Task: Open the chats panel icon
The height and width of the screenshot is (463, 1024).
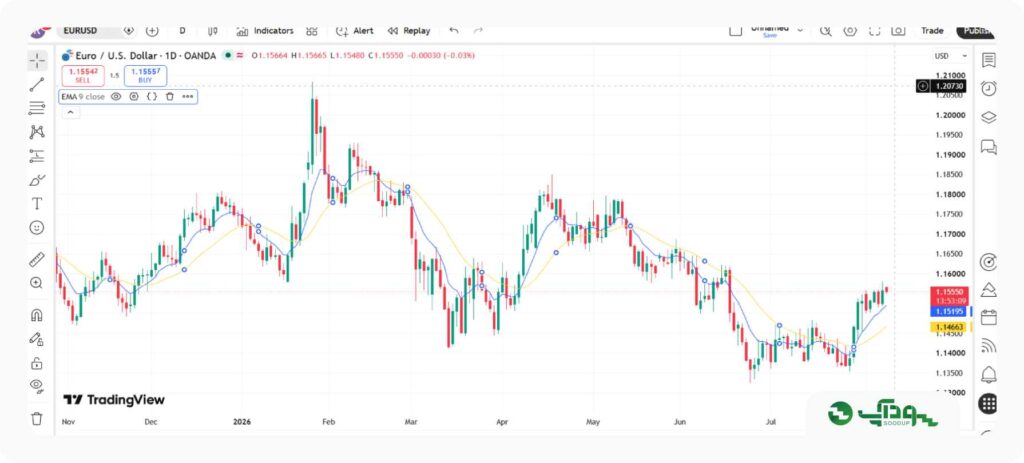Action: point(989,146)
